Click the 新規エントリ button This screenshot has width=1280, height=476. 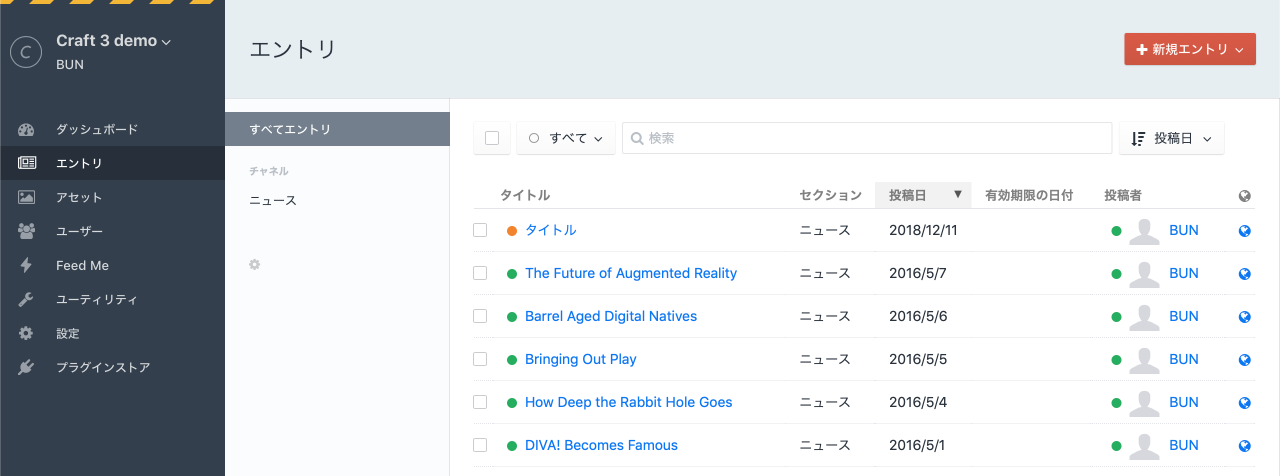coord(1190,49)
